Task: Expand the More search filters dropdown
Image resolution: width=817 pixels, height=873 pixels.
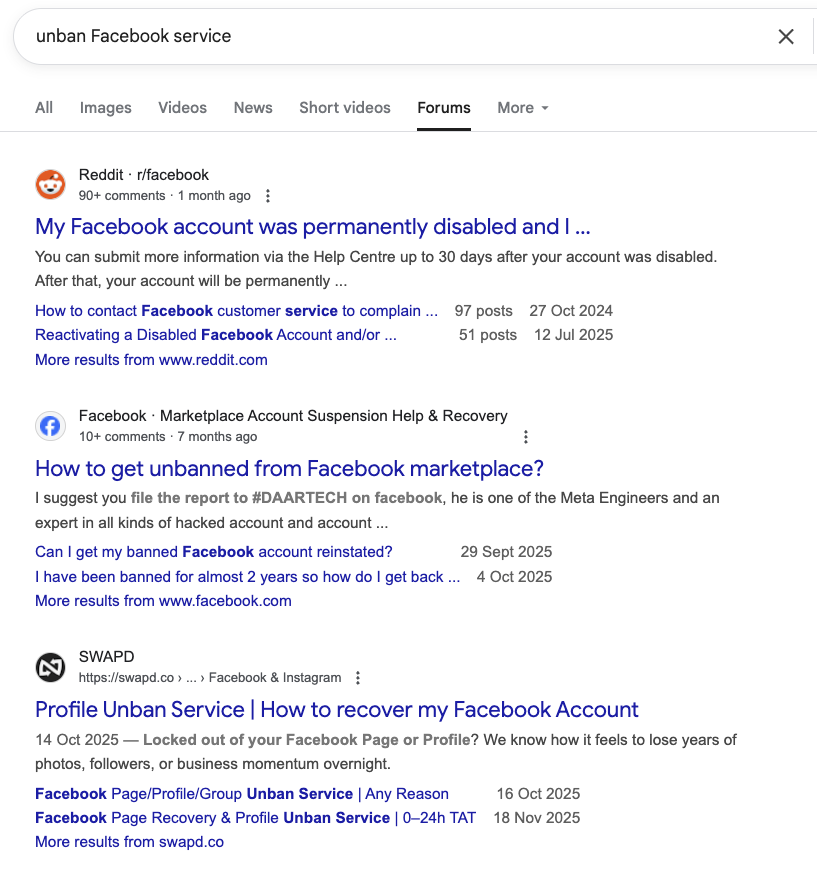Action: (x=523, y=108)
